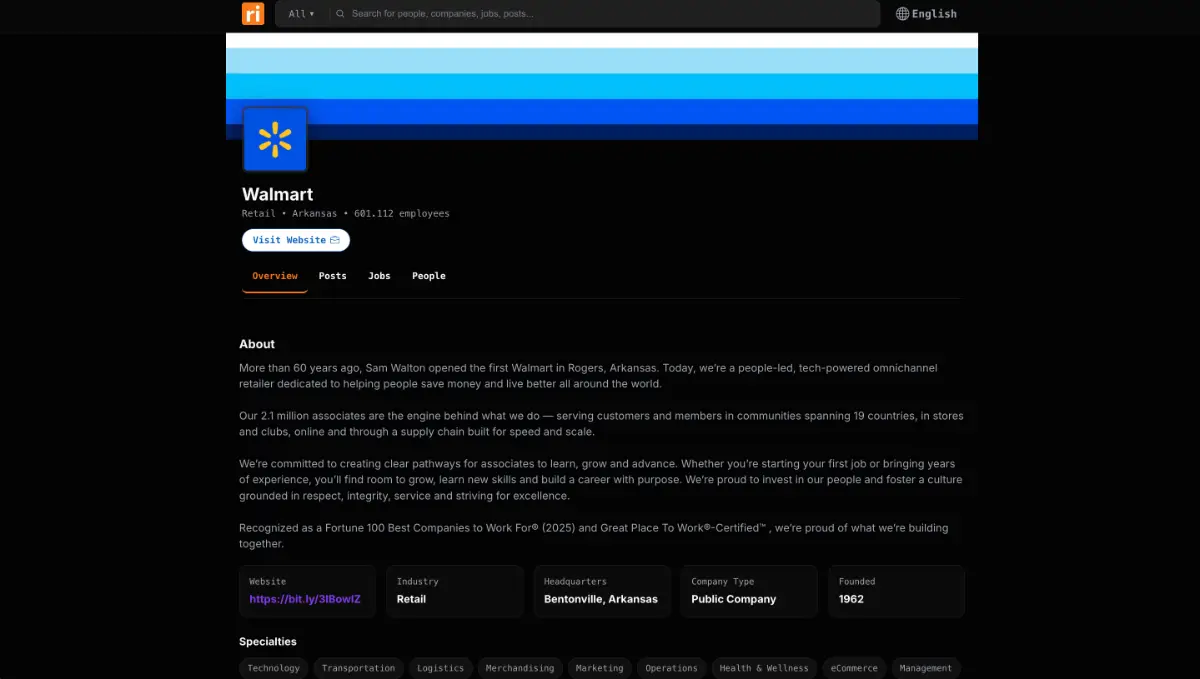Click the Logistics specialty chip
The image size is (1200, 679).
tap(440, 668)
